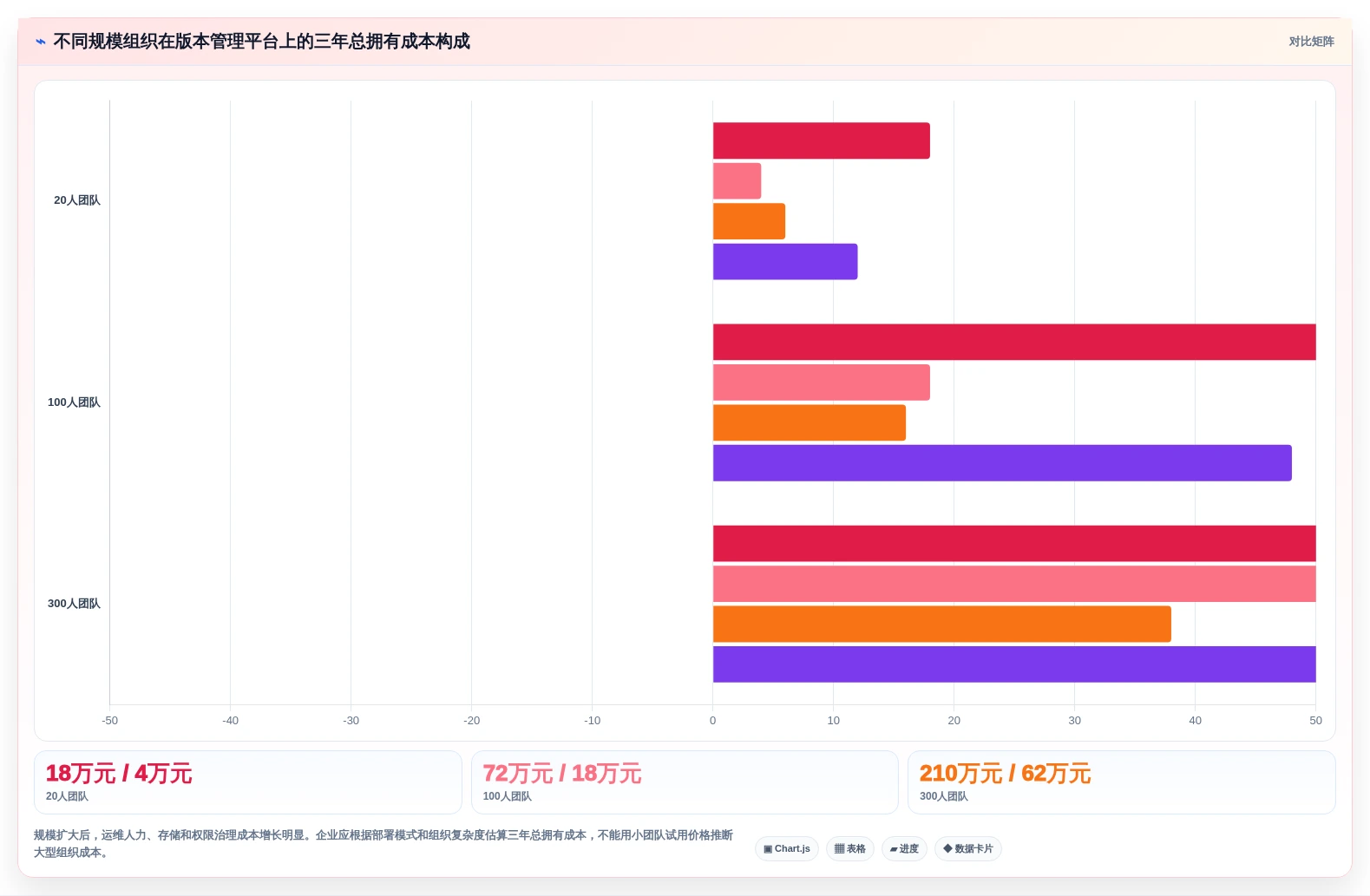Click the x-axis tick label 0
1370x896 pixels.
click(x=713, y=721)
